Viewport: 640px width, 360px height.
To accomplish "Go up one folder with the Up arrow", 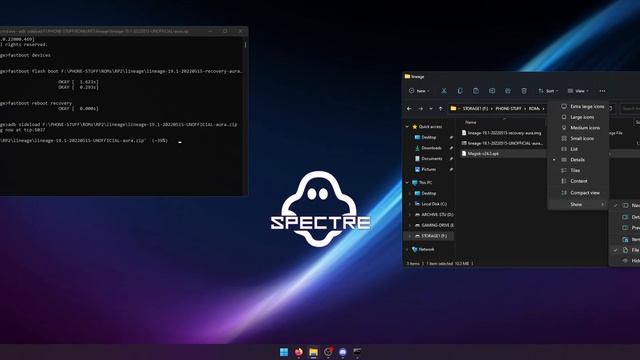I will click(440, 109).
